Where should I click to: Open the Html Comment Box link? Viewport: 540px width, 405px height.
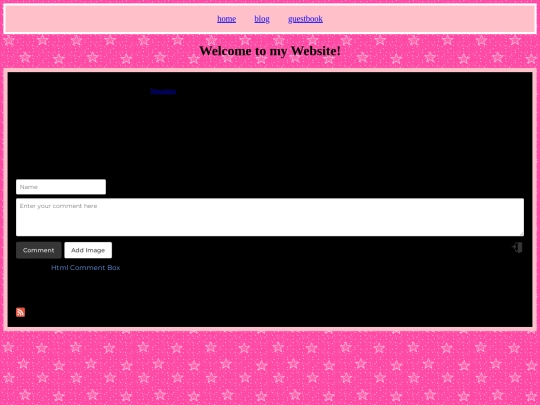click(85, 268)
